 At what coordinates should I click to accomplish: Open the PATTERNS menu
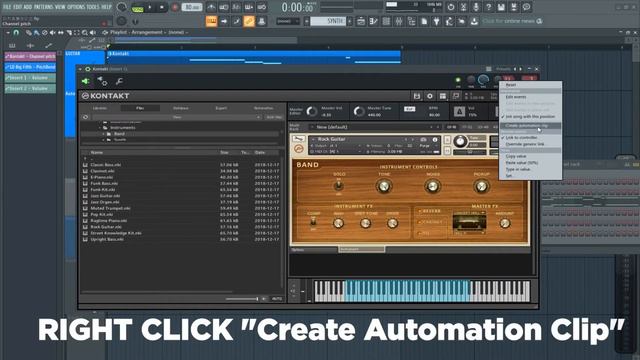click(x=43, y=7)
